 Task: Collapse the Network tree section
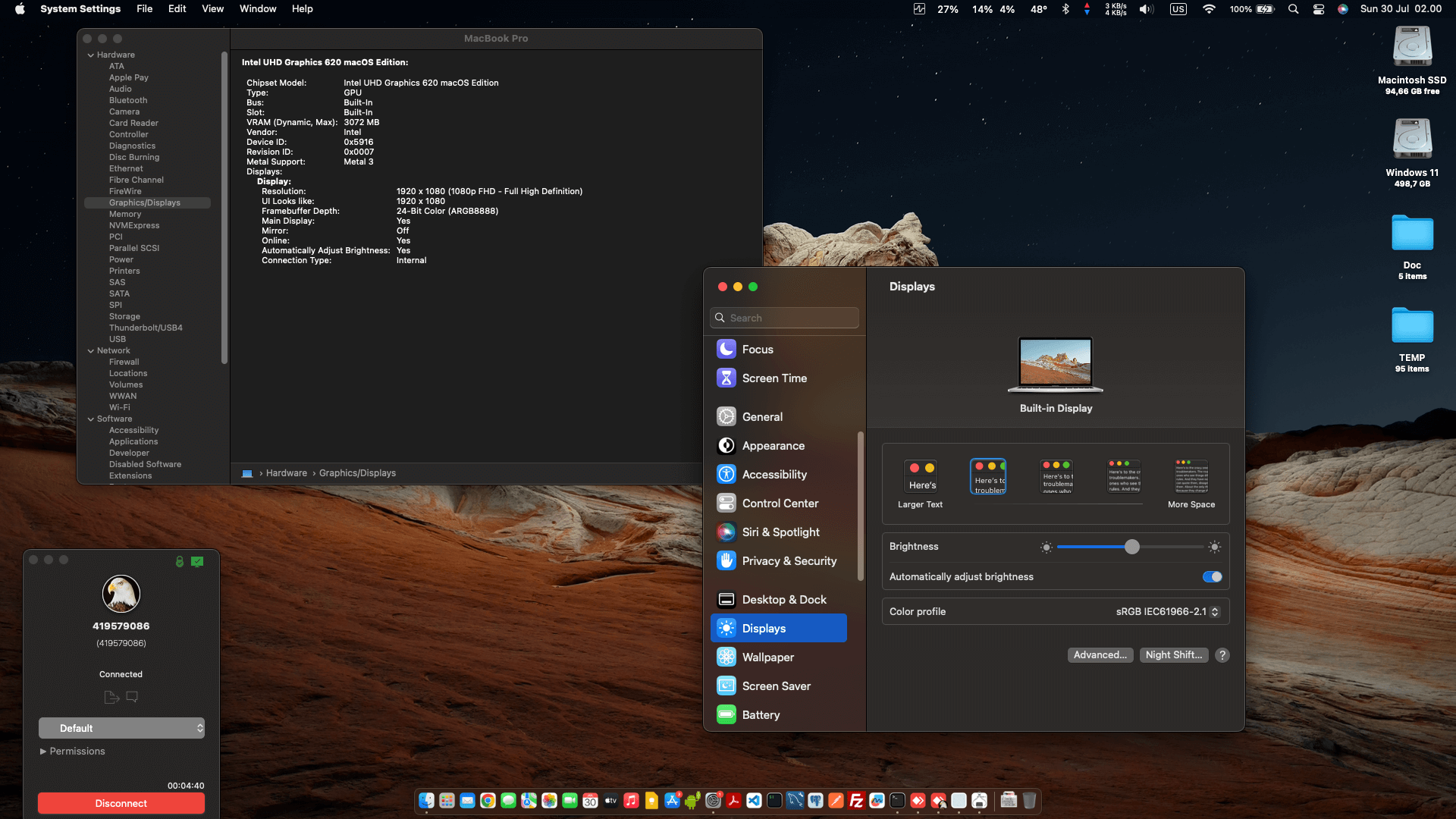91,350
